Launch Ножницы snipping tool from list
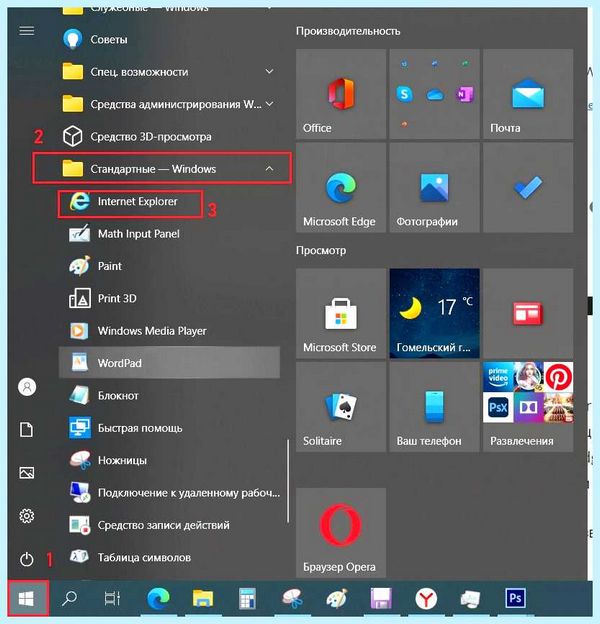The height and width of the screenshot is (624, 600). click(x=169, y=460)
